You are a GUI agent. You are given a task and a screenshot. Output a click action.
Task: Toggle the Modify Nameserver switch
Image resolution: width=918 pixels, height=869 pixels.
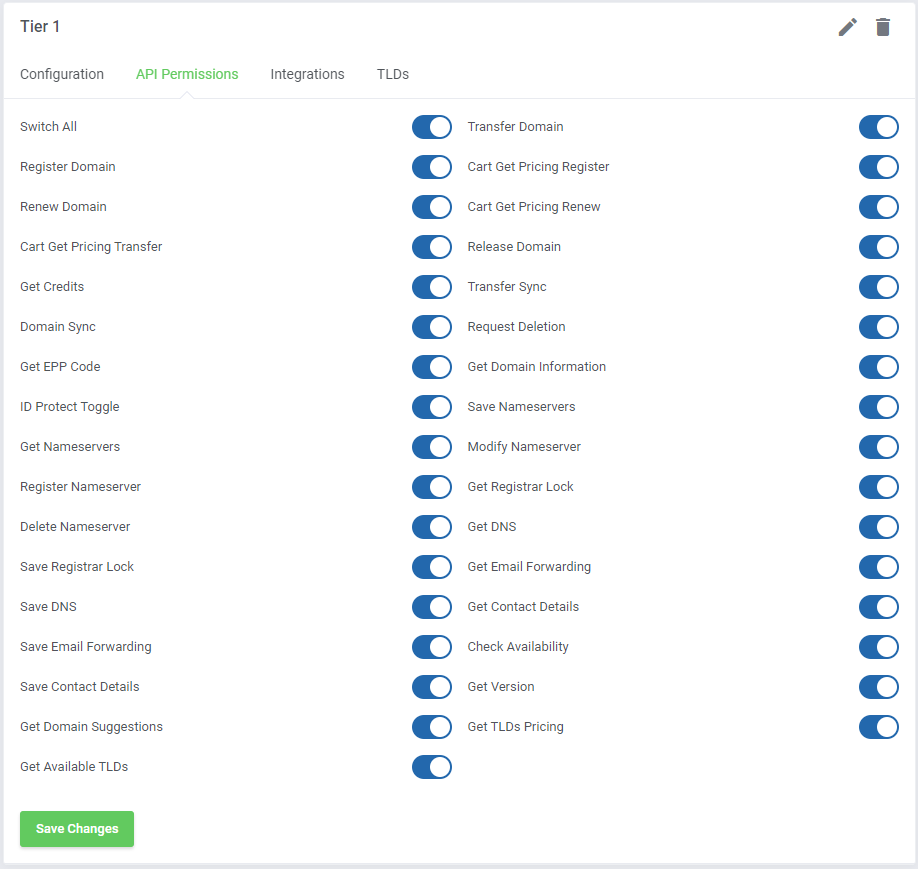pyautogui.click(x=879, y=447)
